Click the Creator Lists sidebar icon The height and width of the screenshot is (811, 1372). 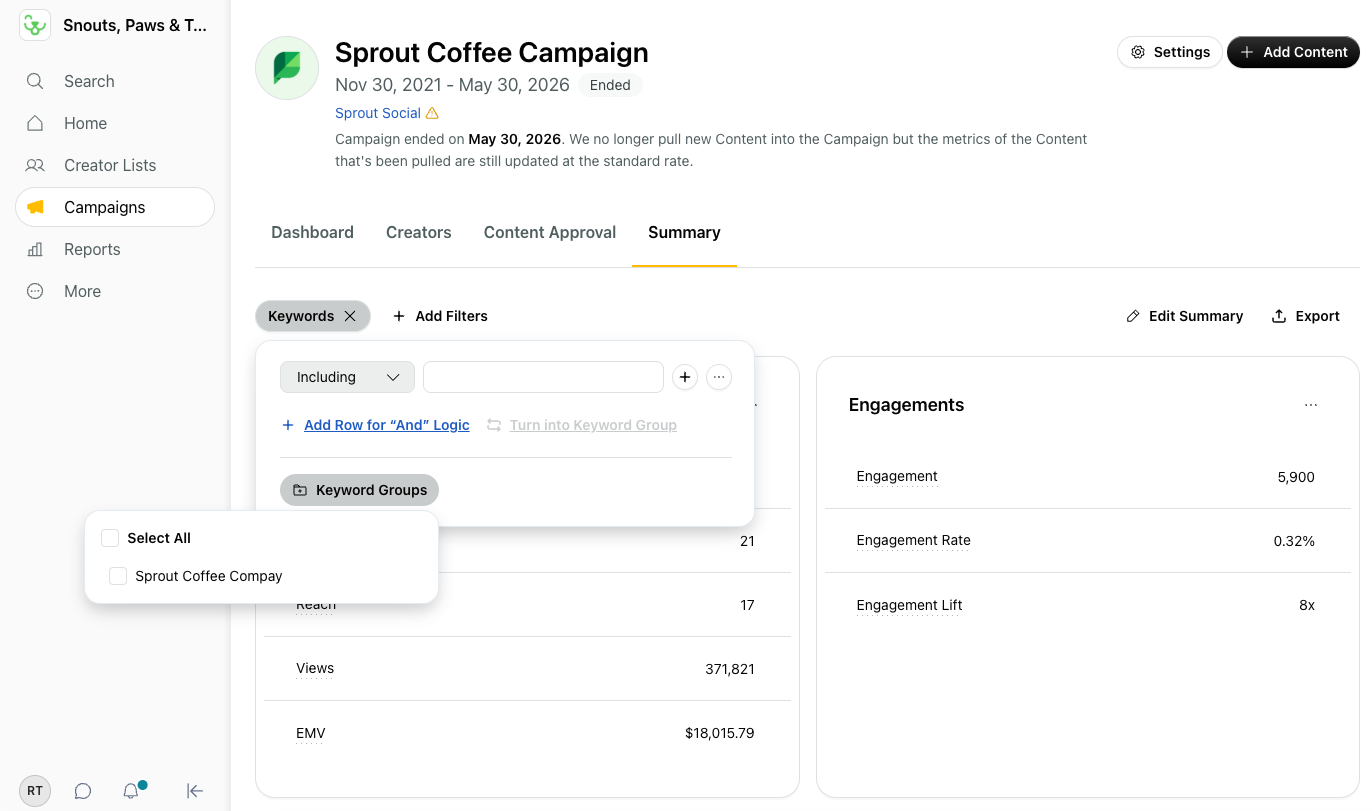click(35, 165)
